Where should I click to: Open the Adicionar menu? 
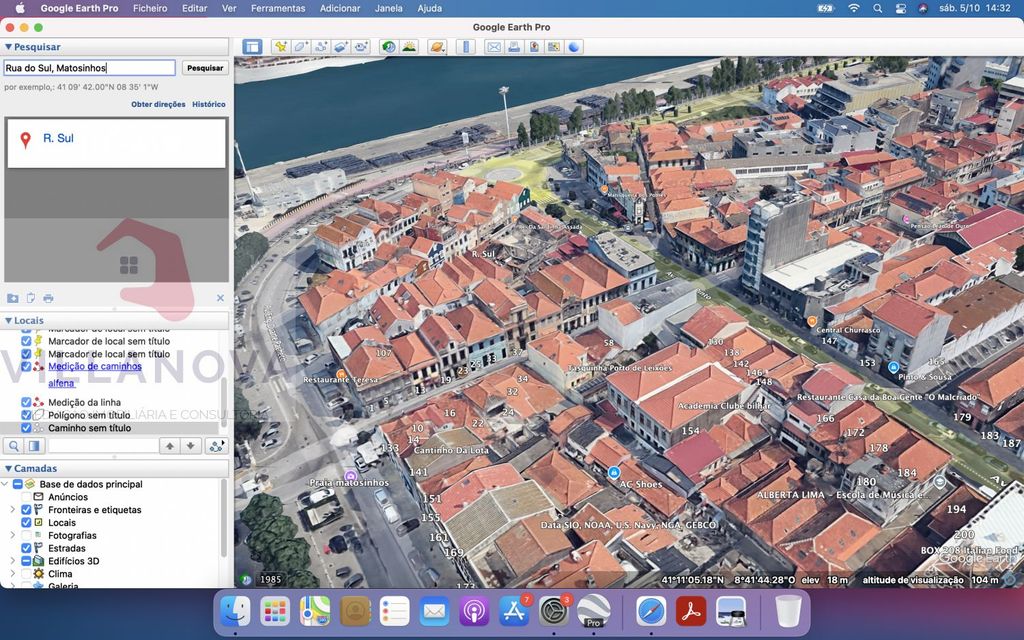point(340,8)
